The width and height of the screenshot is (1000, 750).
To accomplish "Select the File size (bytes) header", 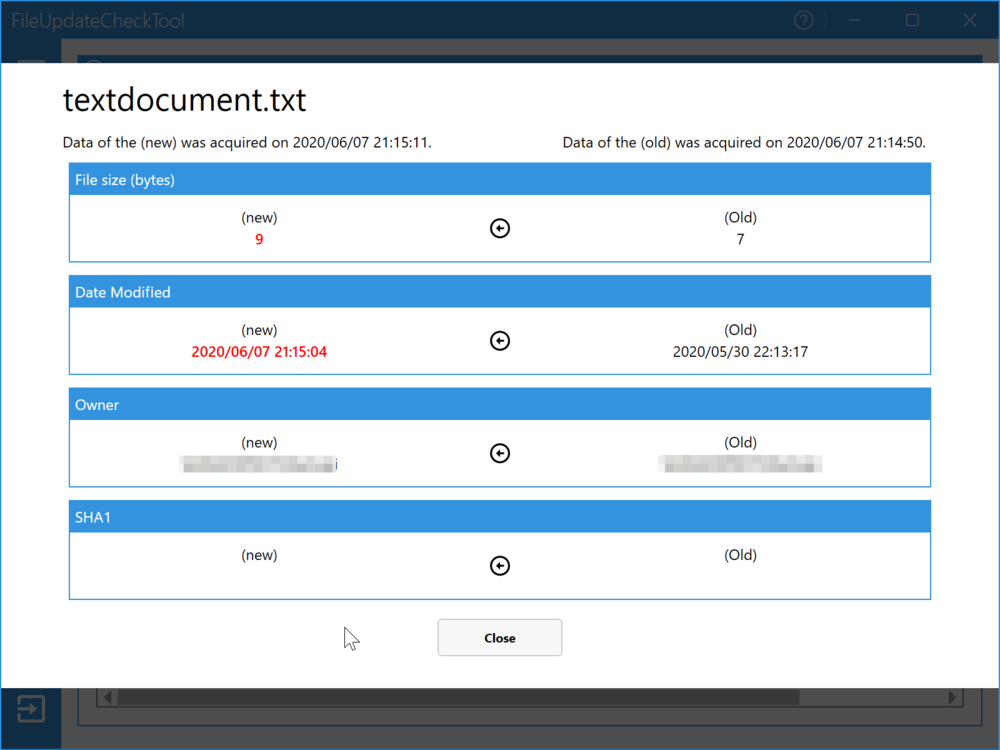I will pyautogui.click(x=125, y=180).
